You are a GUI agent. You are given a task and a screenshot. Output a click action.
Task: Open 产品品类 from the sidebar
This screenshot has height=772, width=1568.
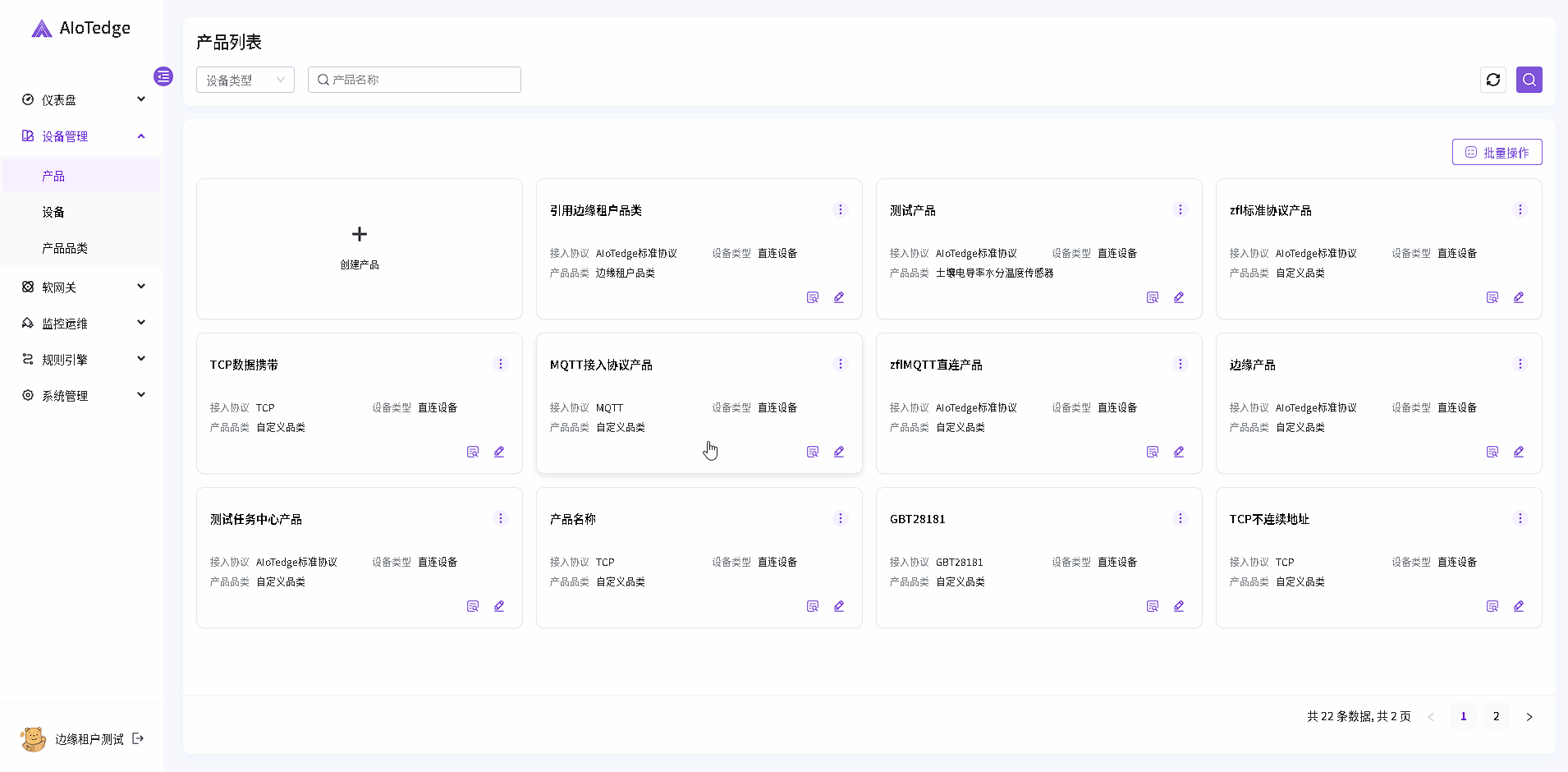click(x=65, y=248)
